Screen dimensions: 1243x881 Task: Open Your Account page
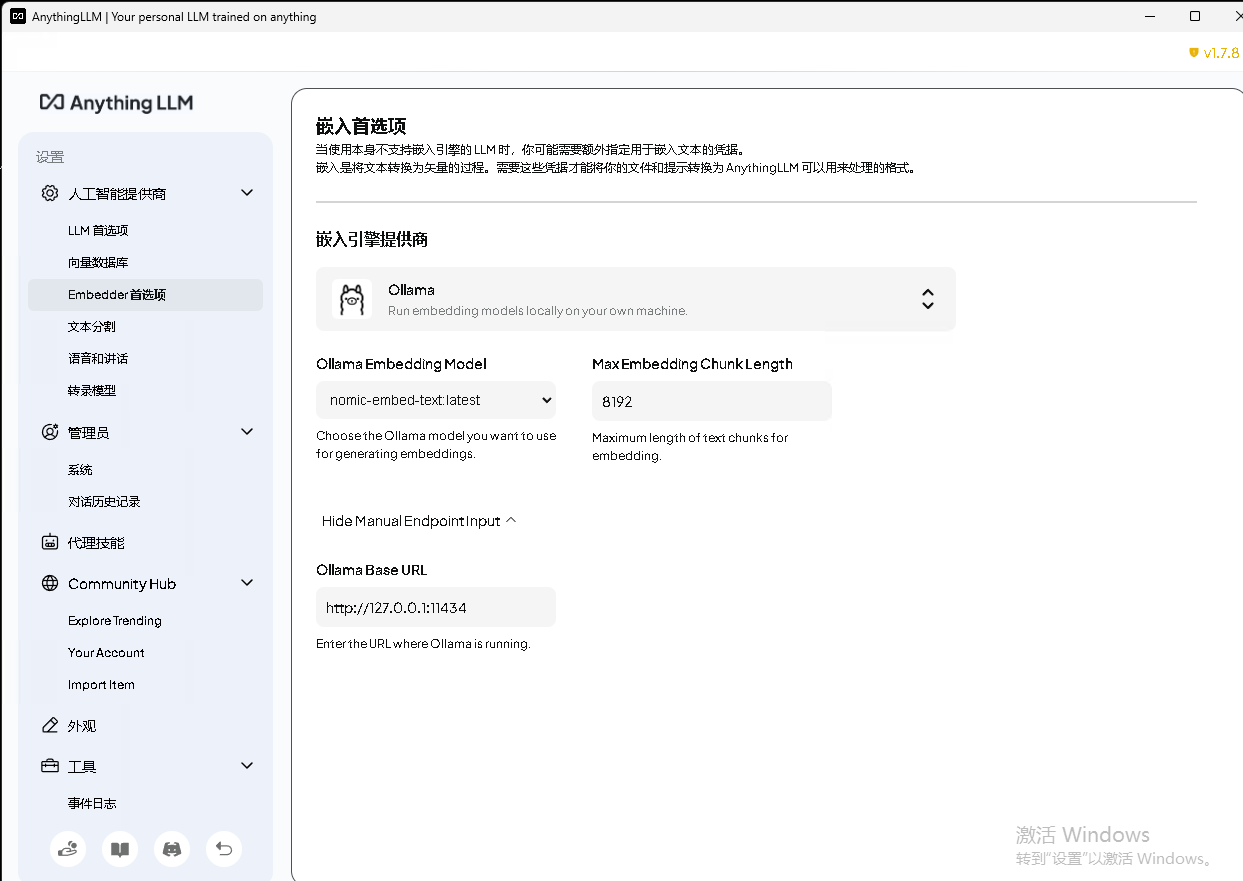point(106,652)
